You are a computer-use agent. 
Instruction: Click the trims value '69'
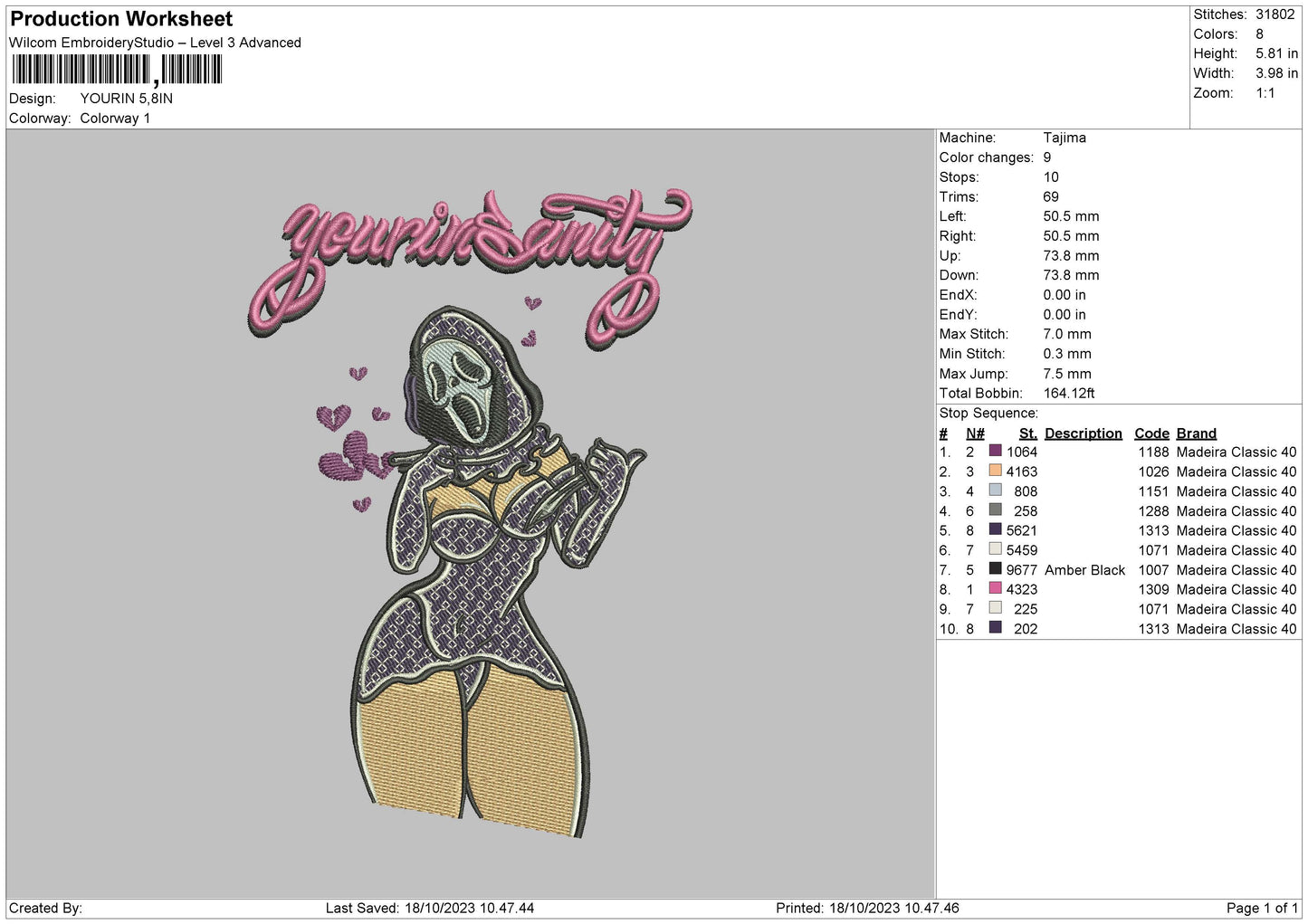(x=1050, y=197)
